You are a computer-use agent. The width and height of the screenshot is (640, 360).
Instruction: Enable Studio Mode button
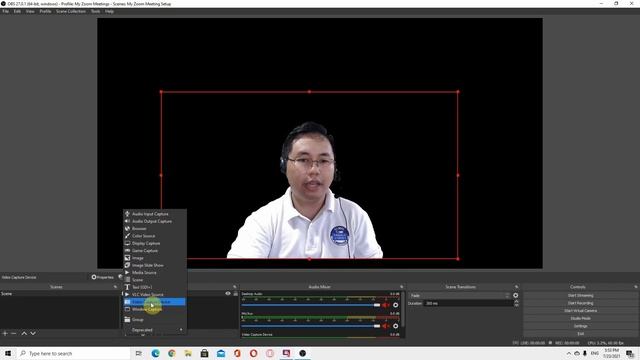[x=580, y=318]
